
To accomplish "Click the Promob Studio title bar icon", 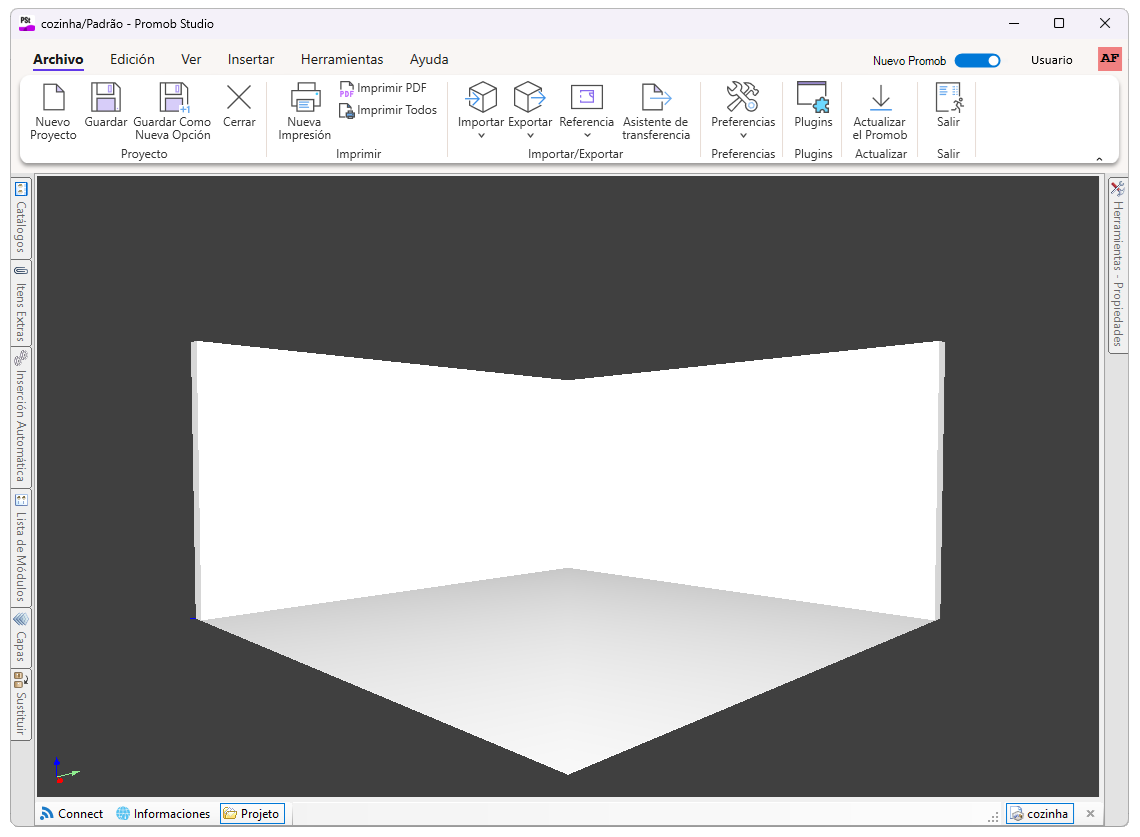I will click(27, 23).
